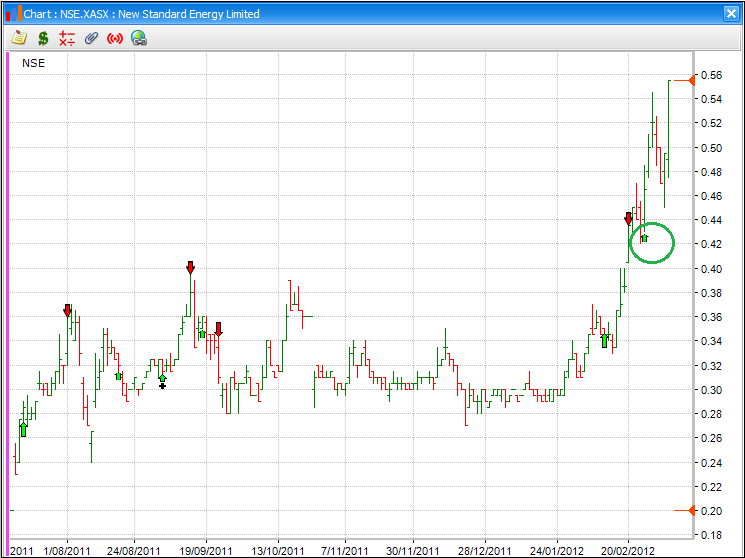Click the chart bars icon in title bar
The height and width of the screenshot is (558, 745).
(x=13, y=13)
